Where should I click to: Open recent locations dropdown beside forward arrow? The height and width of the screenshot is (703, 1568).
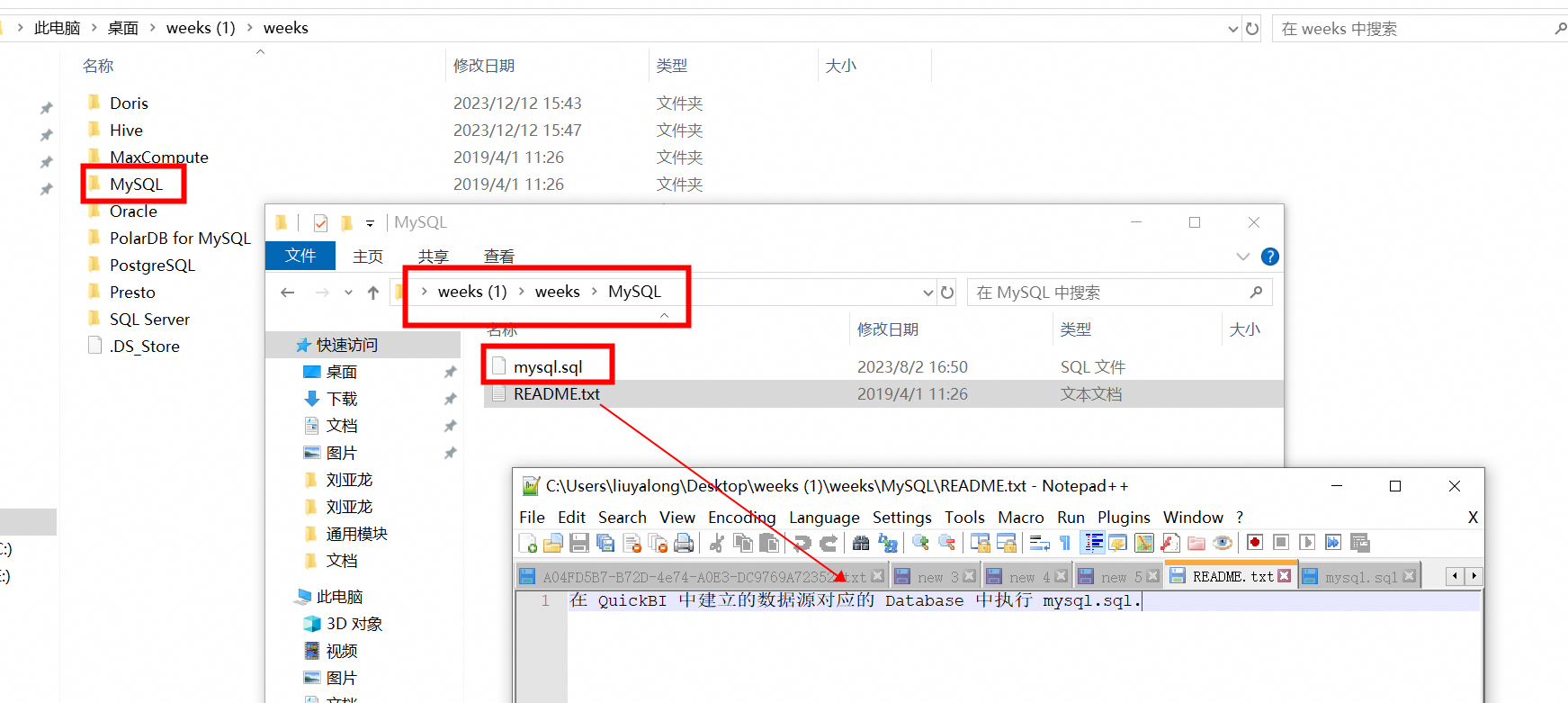click(x=348, y=293)
